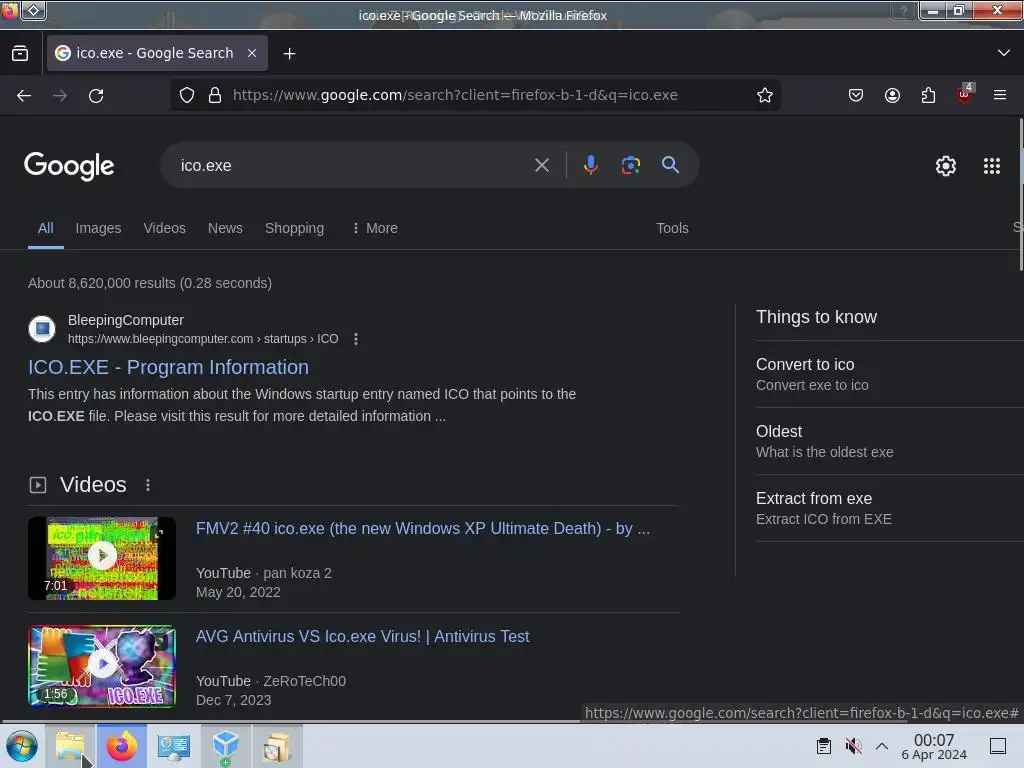This screenshot has height=768, width=1024.
Task: Expand the More search filters menu
Action: (375, 228)
